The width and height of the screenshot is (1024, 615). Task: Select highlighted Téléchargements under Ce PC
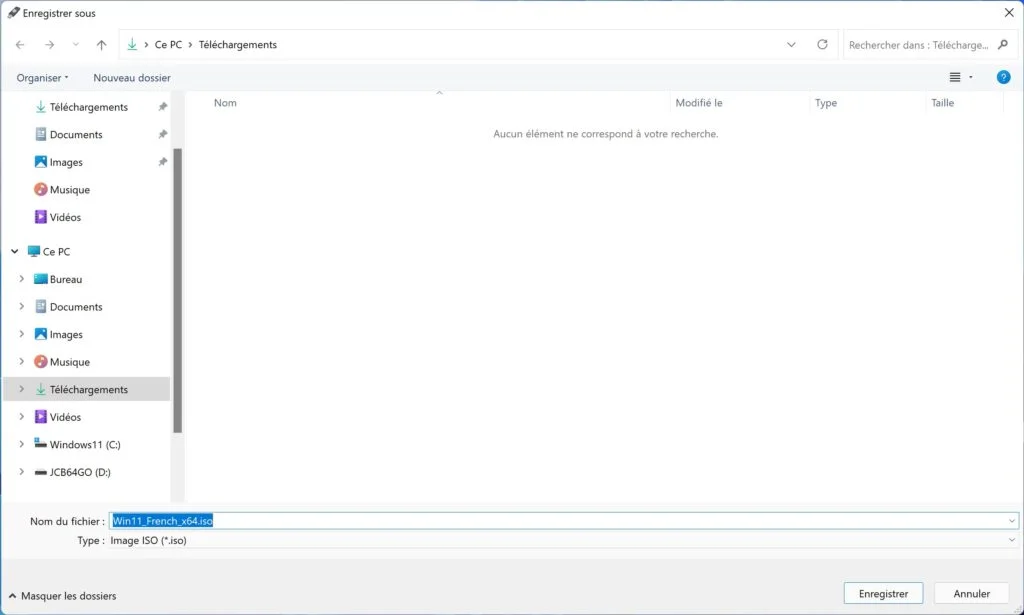pyautogui.click(x=89, y=389)
